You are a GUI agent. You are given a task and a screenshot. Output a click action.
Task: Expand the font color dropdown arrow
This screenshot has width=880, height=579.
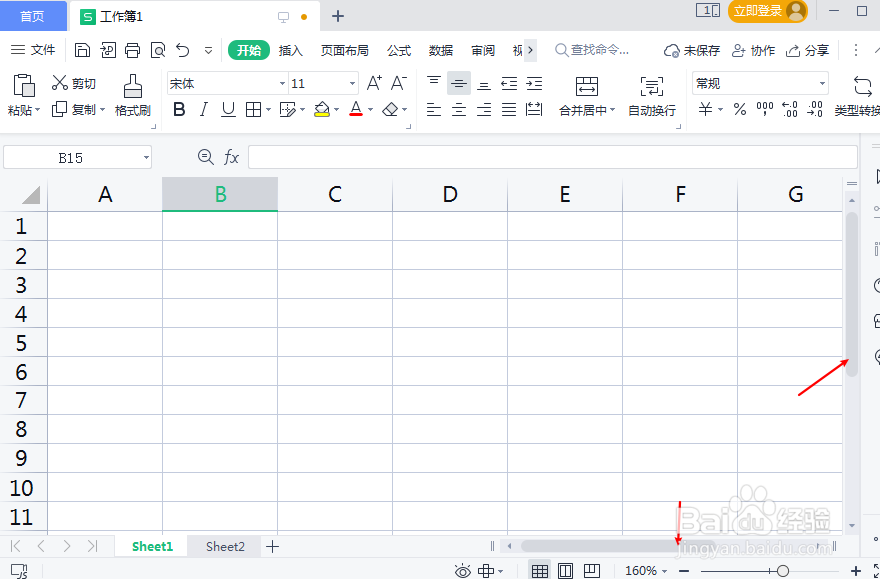pos(370,109)
